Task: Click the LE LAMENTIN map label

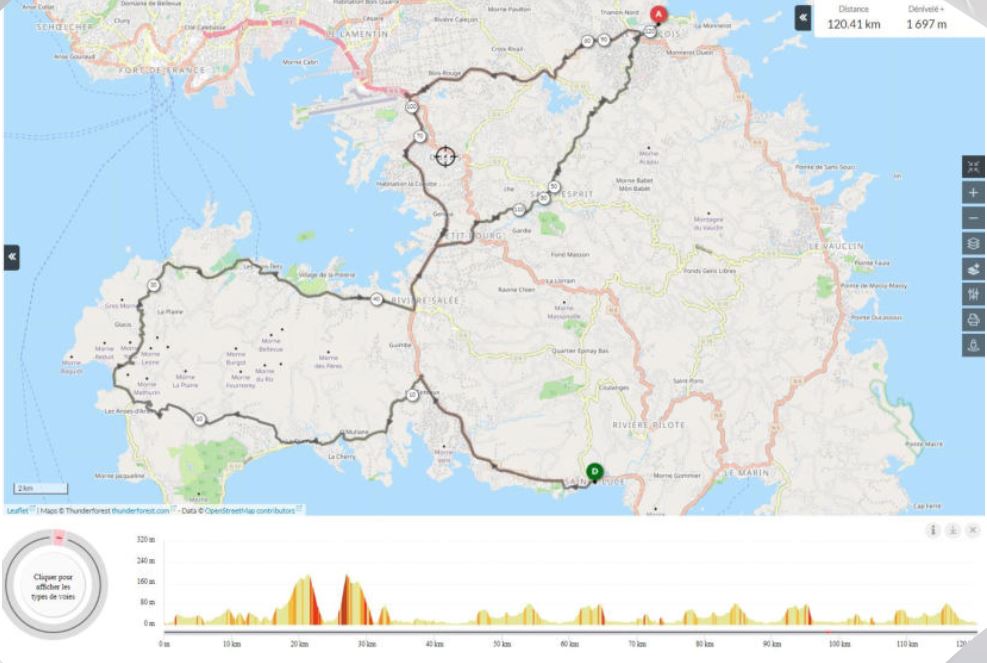Action: pos(358,33)
